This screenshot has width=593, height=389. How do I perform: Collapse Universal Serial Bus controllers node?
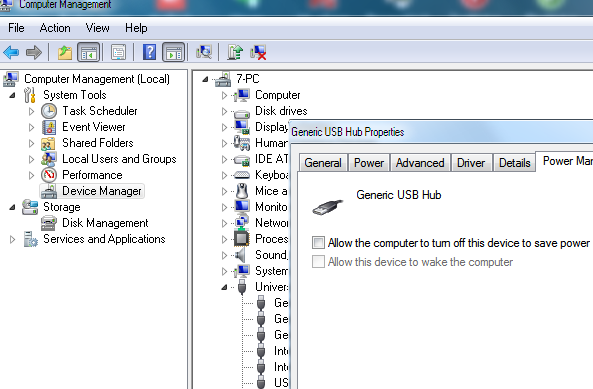click(x=224, y=287)
